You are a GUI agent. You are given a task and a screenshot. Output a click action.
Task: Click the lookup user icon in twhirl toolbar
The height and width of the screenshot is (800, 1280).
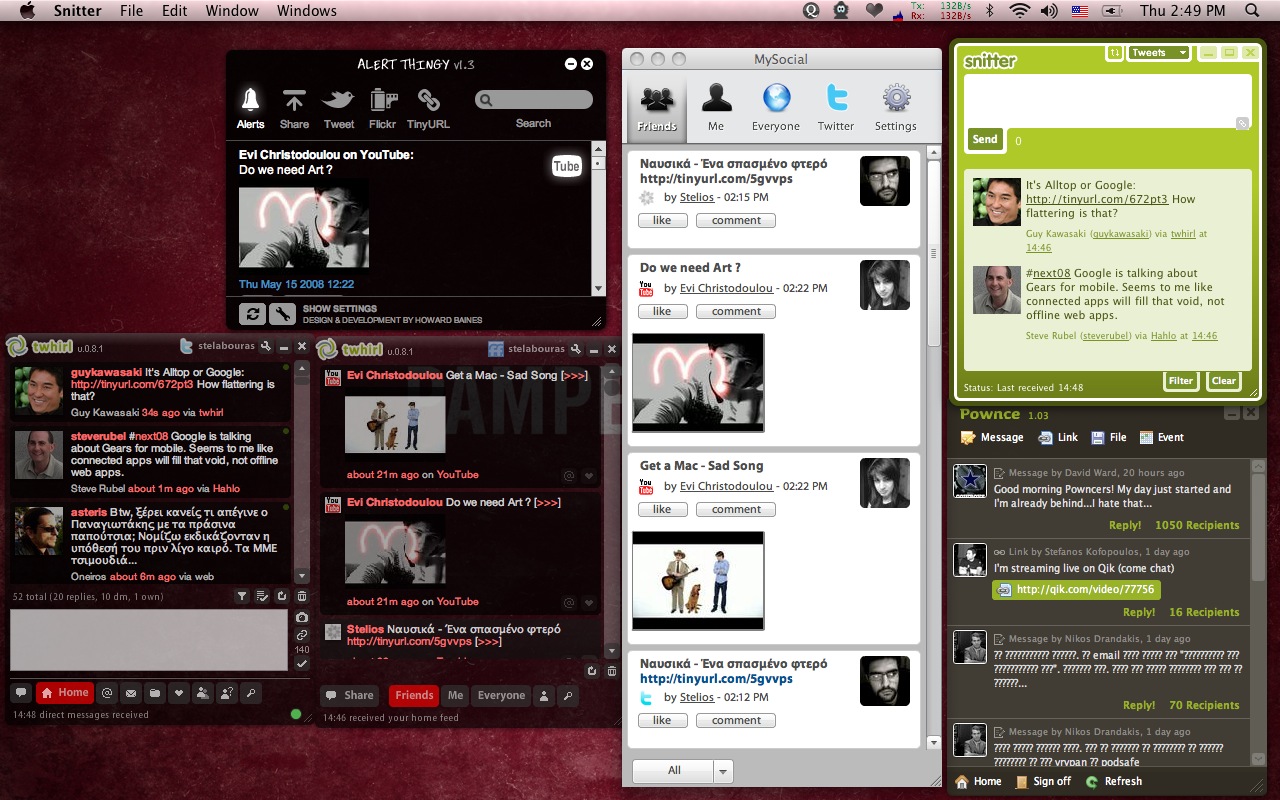click(227, 692)
